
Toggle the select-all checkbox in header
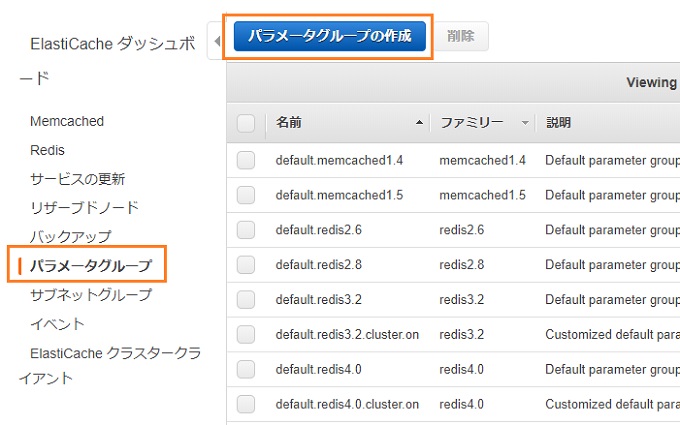click(x=246, y=123)
